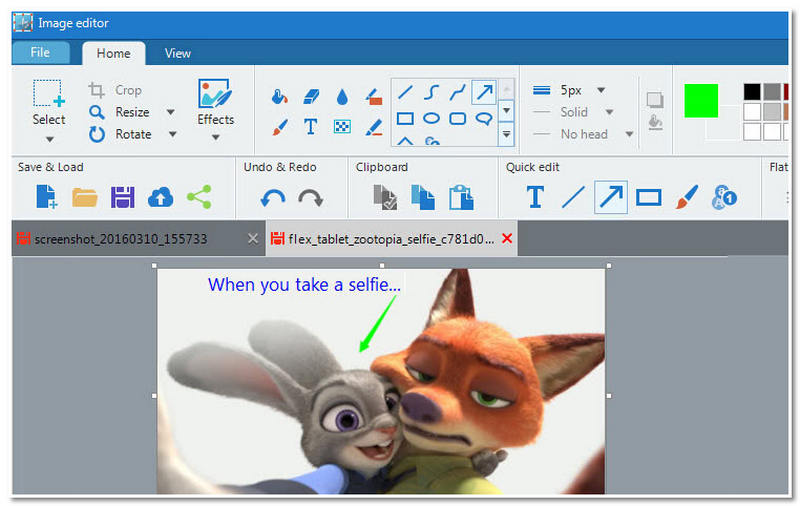Click the bright green color swatch

coord(701,100)
